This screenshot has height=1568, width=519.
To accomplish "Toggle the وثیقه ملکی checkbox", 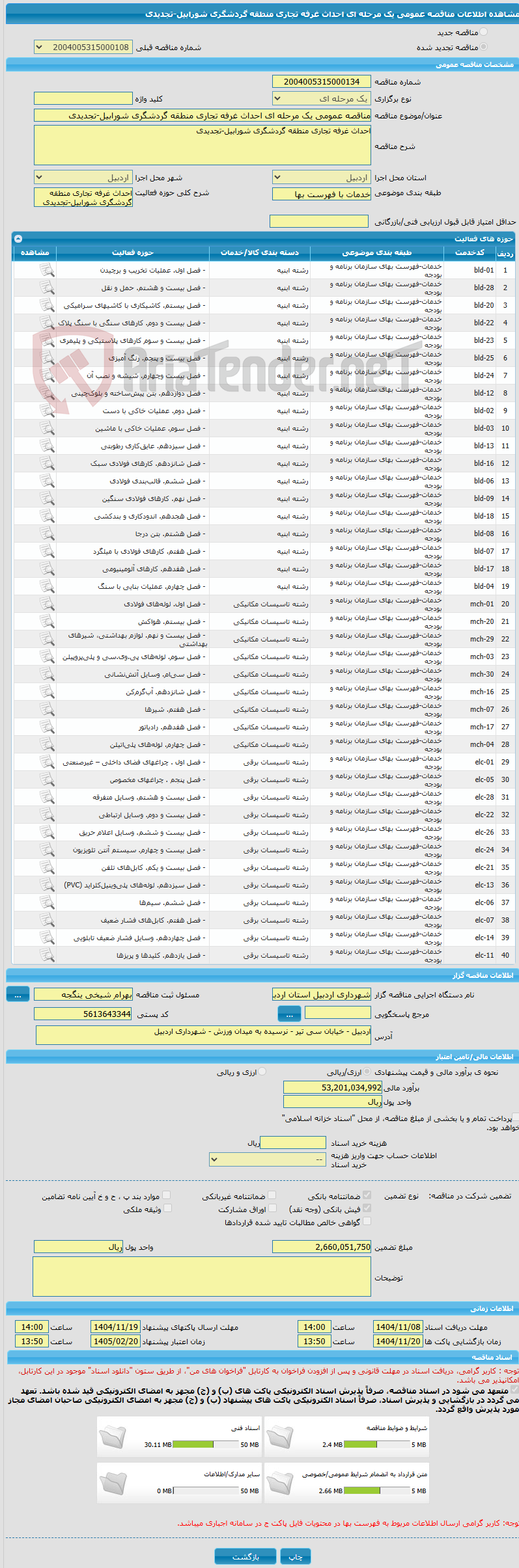I will click(x=167, y=1208).
